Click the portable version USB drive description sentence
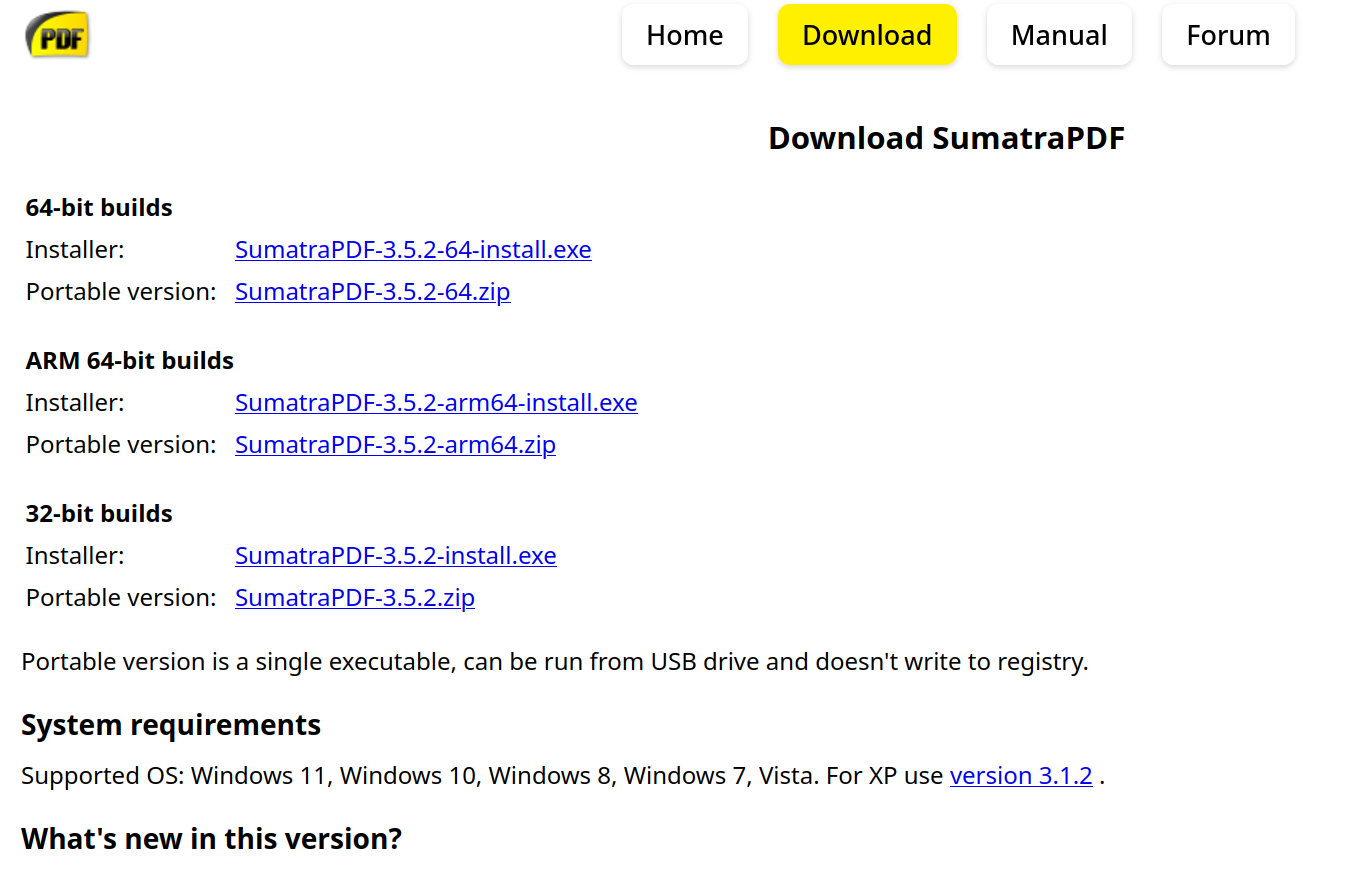The height and width of the screenshot is (876, 1356). [x=555, y=661]
